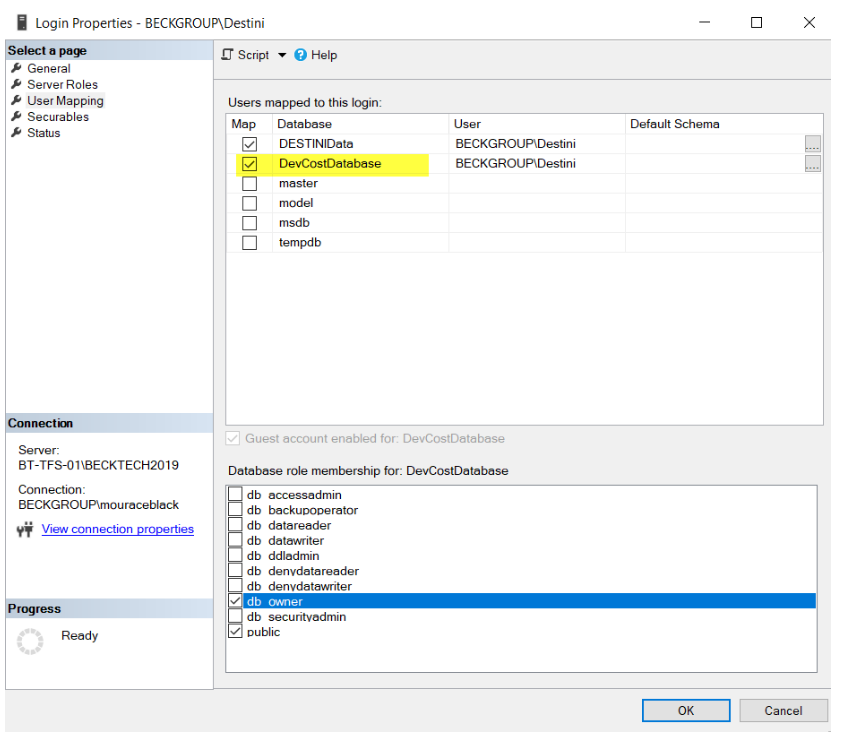Click the User Mapping page icon
The width and height of the screenshot is (847, 735).
(x=18, y=100)
